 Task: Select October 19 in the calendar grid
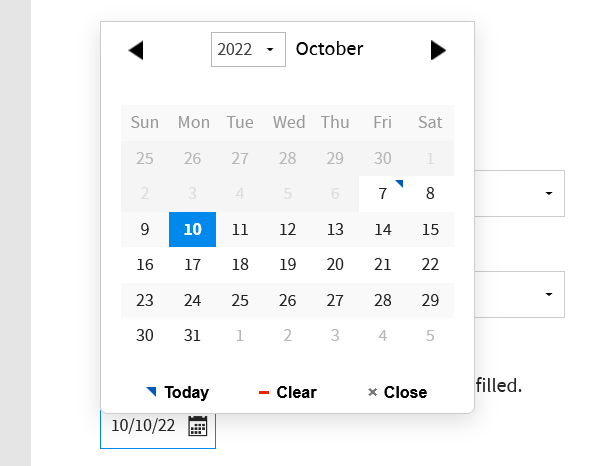pyautogui.click(x=288, y=265)
